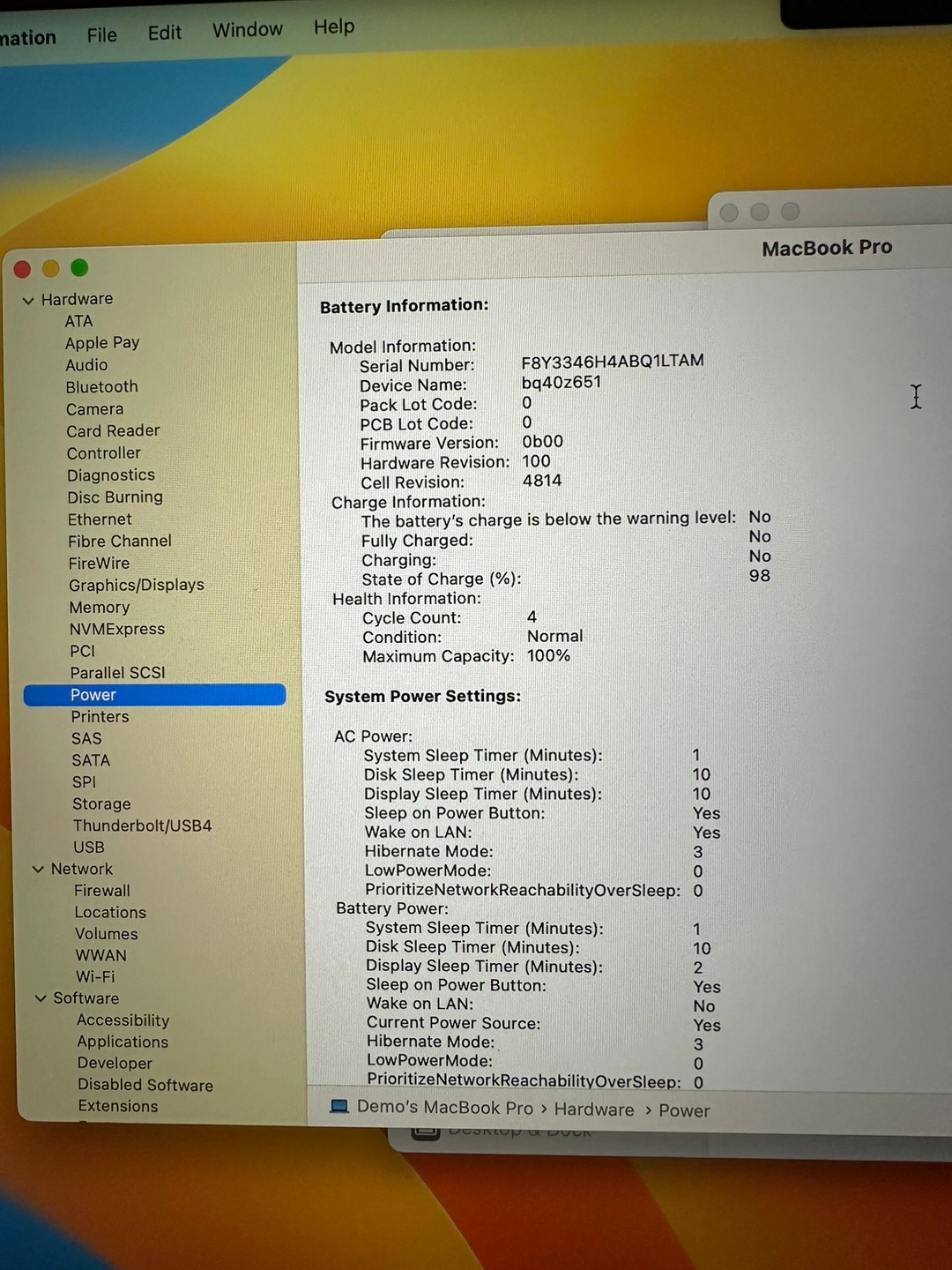Screen dimensions: 952x1270
Task: Select PCI in the sidebar
Action: pos(82,651)
